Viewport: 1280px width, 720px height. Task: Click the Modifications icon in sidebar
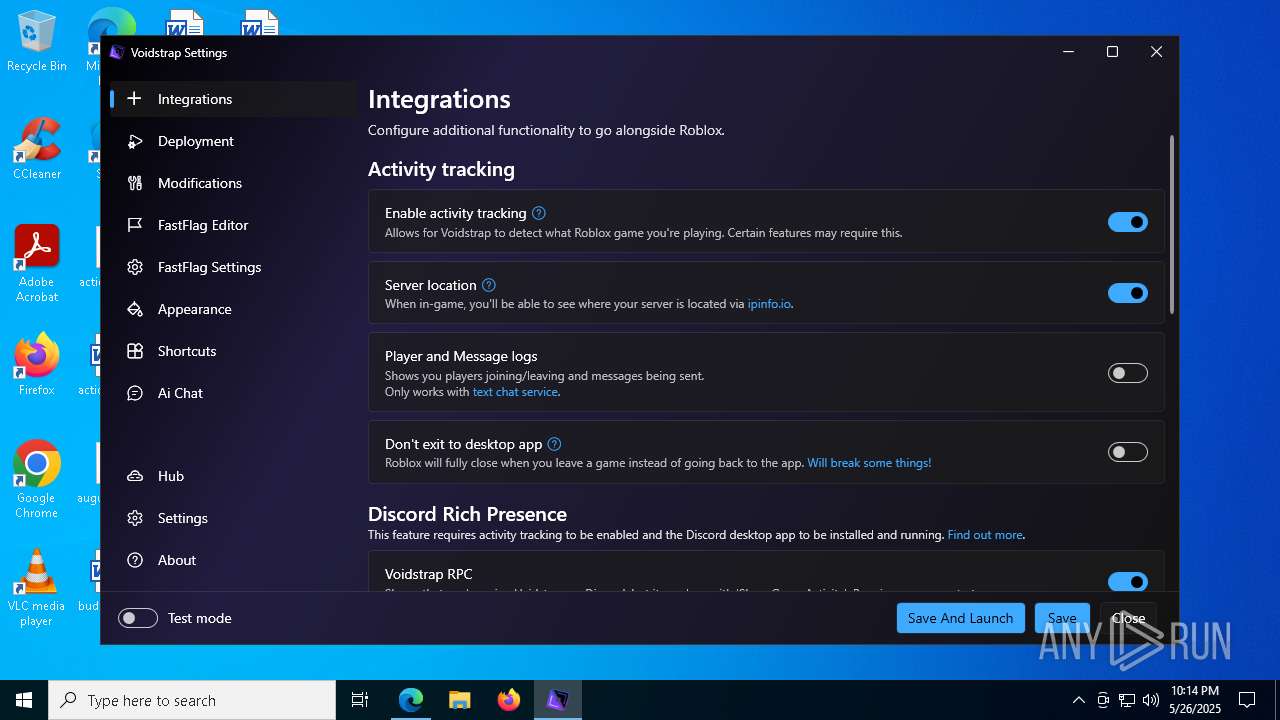click(135, 183)
